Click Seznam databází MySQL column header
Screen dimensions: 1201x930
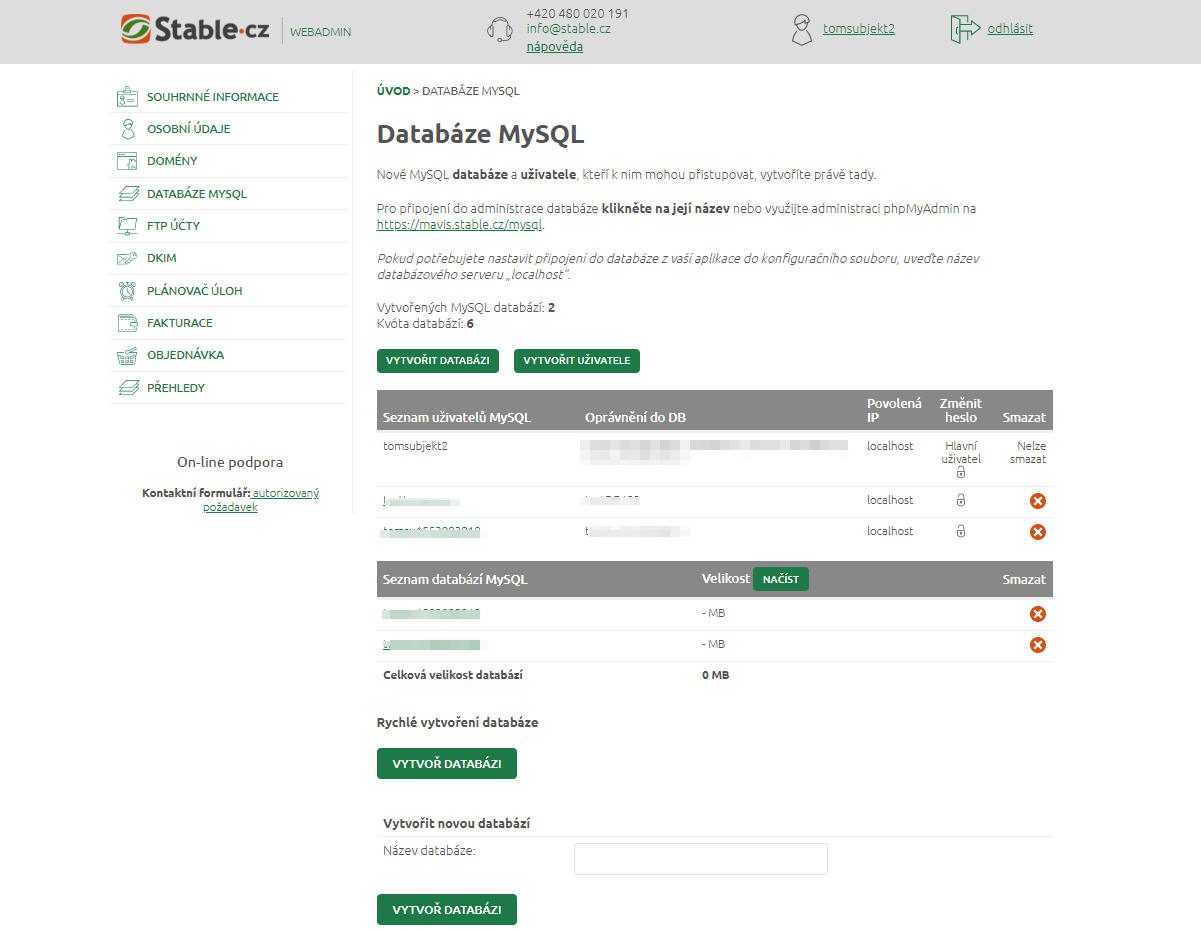tap(455, 579)
